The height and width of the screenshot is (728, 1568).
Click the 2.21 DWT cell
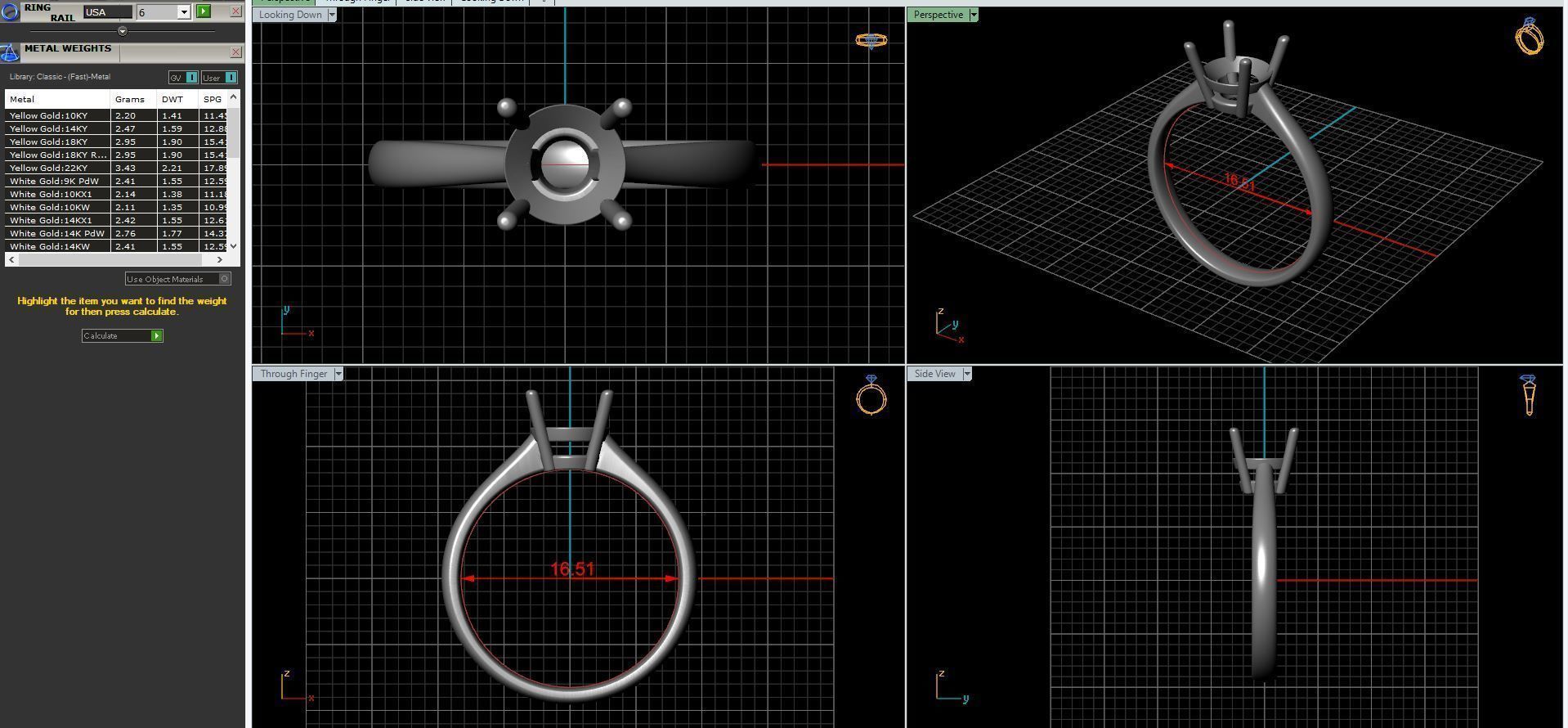pyautogui.click(x=177, y=168)
